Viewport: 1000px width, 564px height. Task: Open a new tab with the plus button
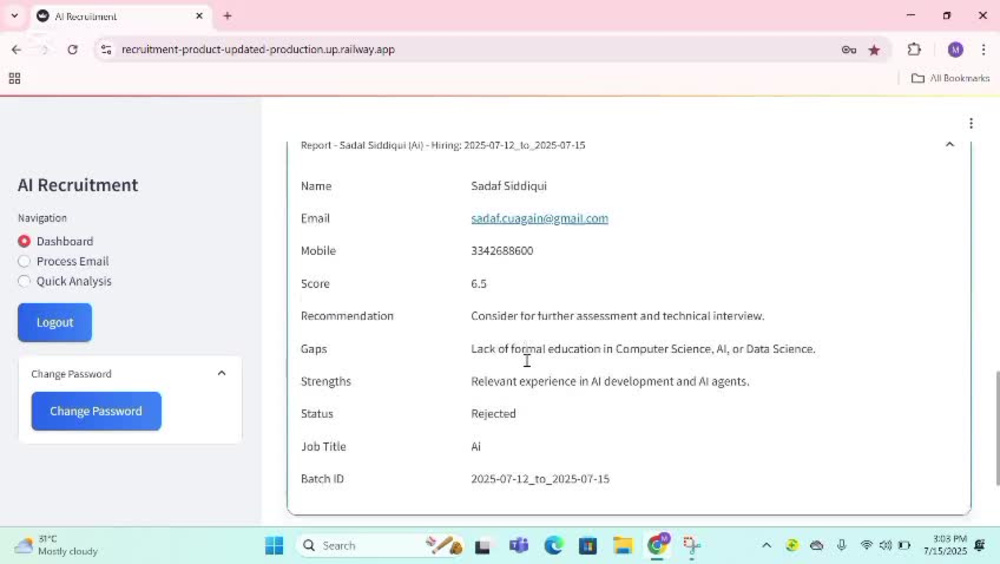click(x=227, y=16)
